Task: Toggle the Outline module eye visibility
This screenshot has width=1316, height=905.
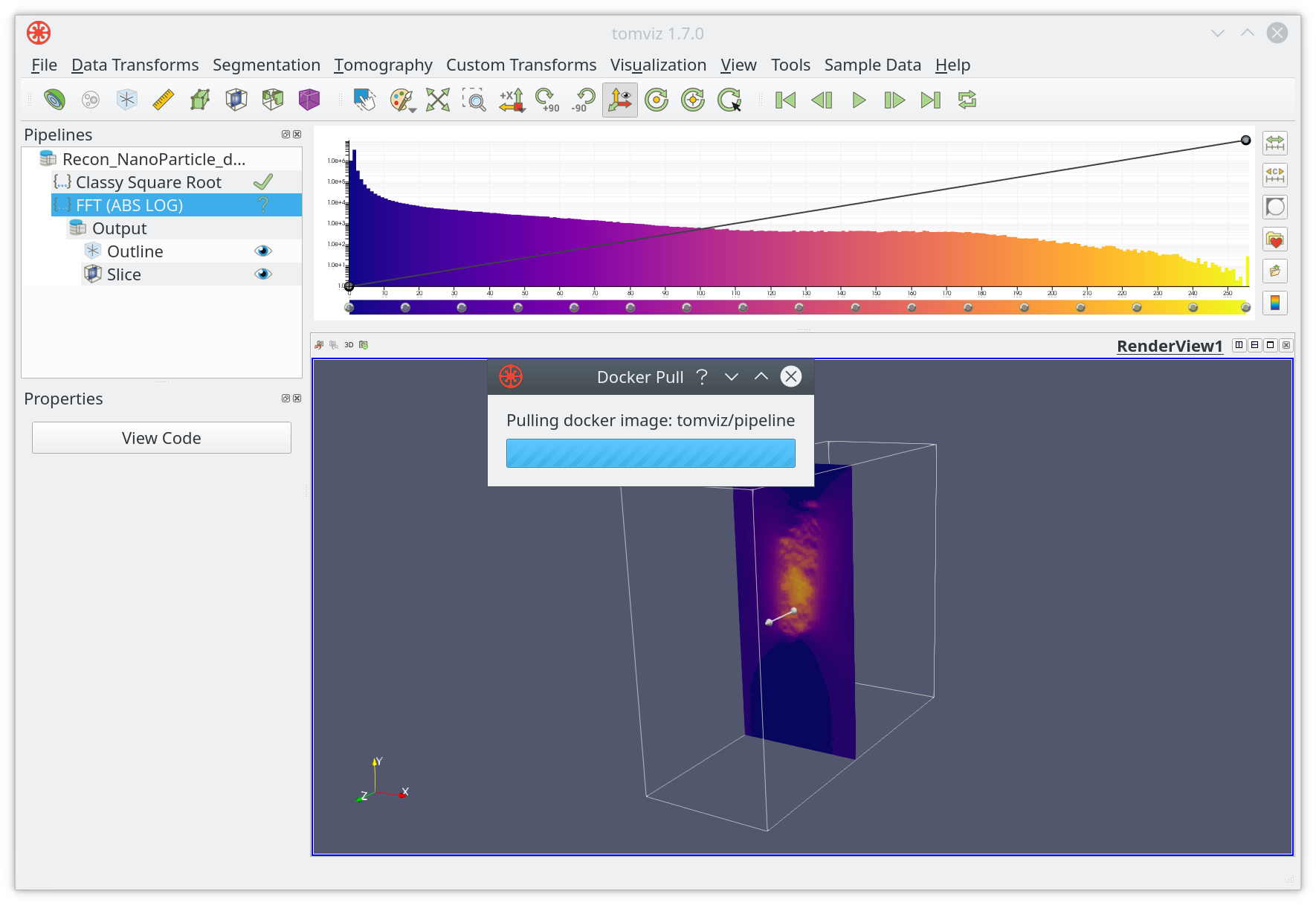Action: click(263, 251)
